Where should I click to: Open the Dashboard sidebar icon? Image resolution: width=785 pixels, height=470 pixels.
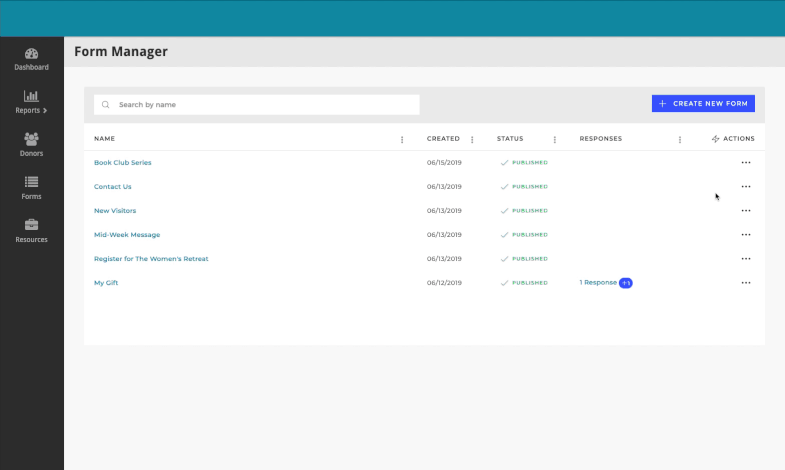pos(31,54)
